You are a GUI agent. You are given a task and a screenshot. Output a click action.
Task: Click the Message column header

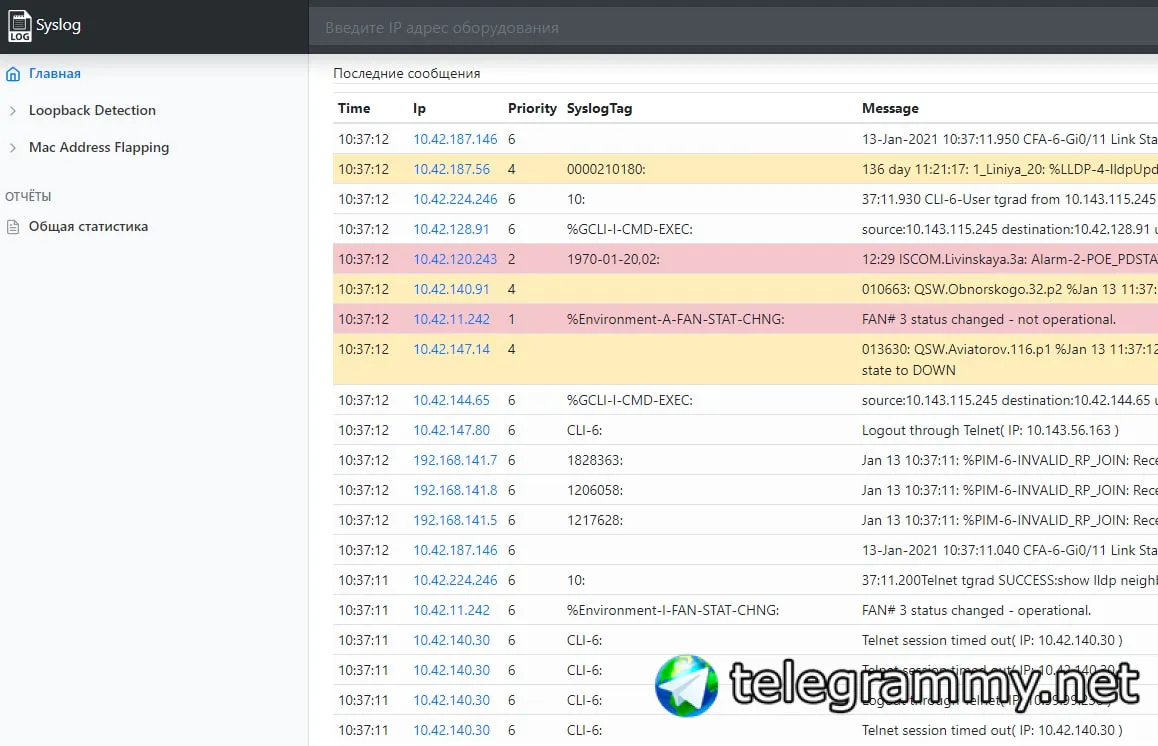890,109
